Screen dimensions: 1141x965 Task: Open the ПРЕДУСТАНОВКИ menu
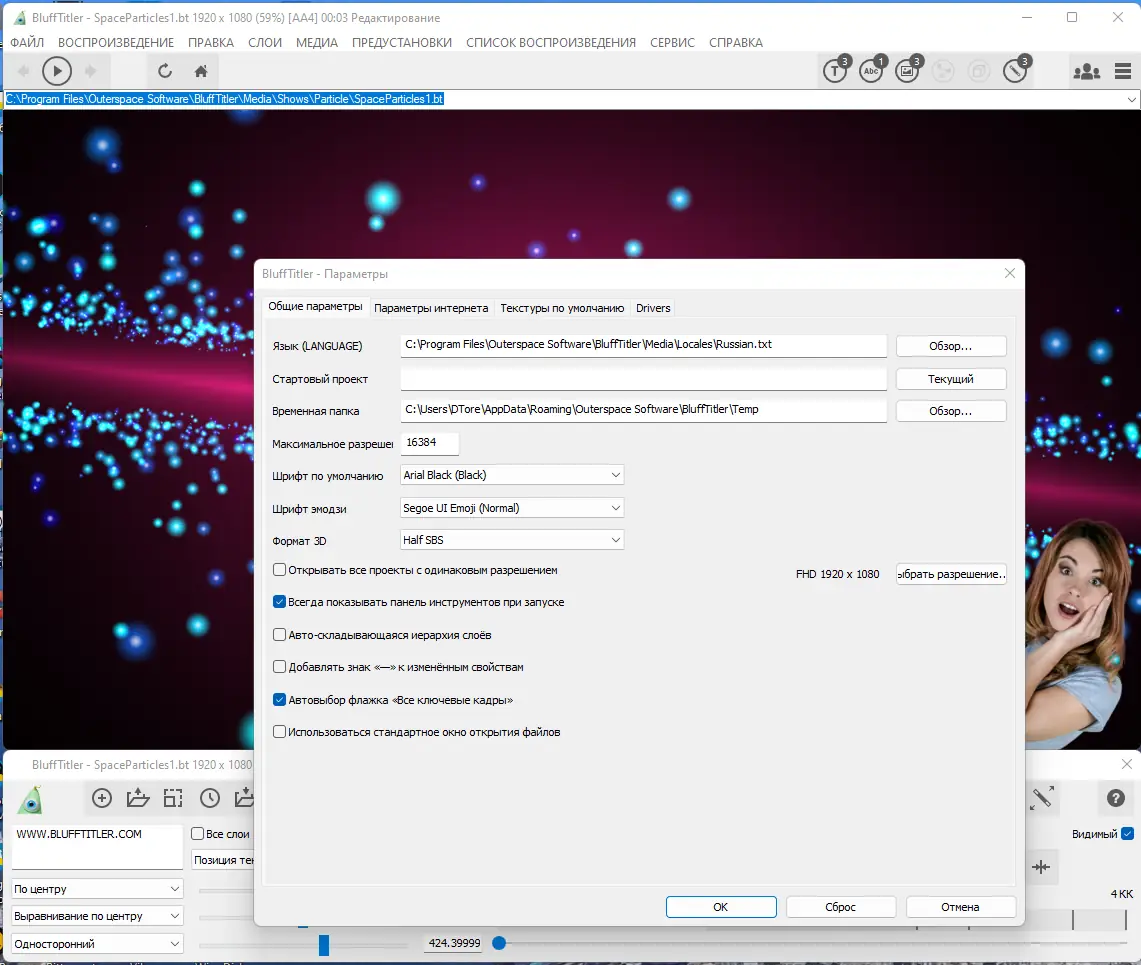pos(402,43)
